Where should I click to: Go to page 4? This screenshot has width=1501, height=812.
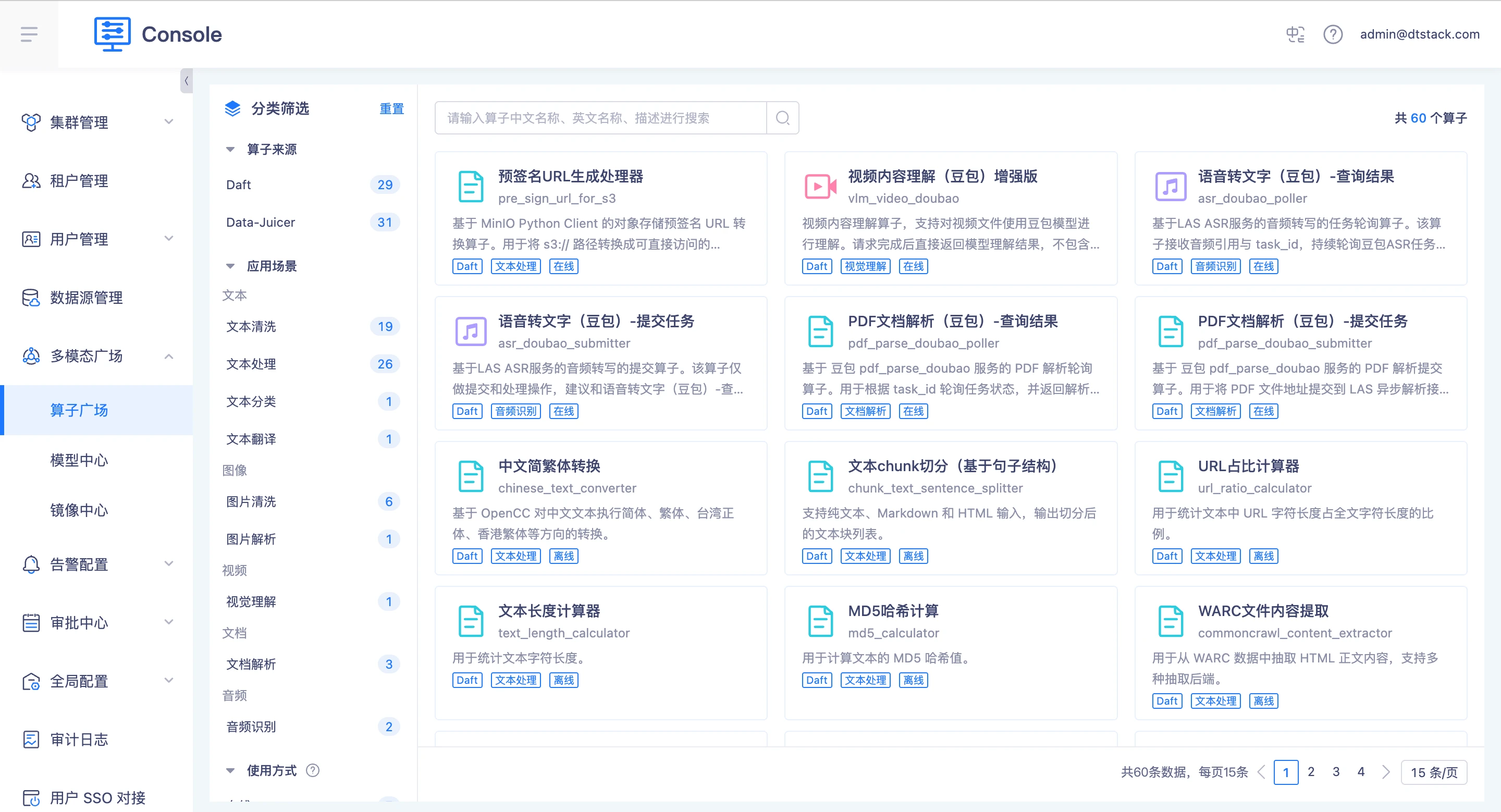(x=1361, y=772)
